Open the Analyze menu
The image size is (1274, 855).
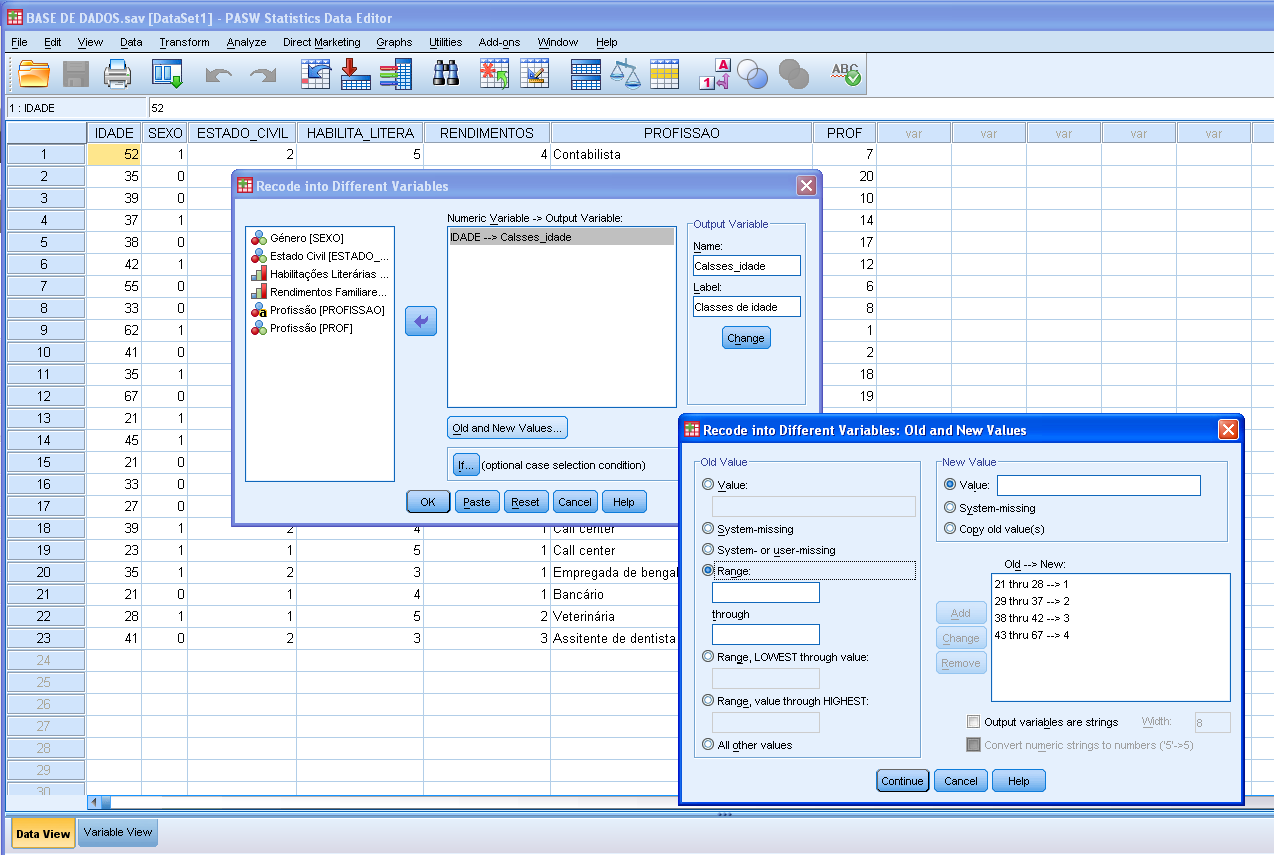tap(246, 42)
